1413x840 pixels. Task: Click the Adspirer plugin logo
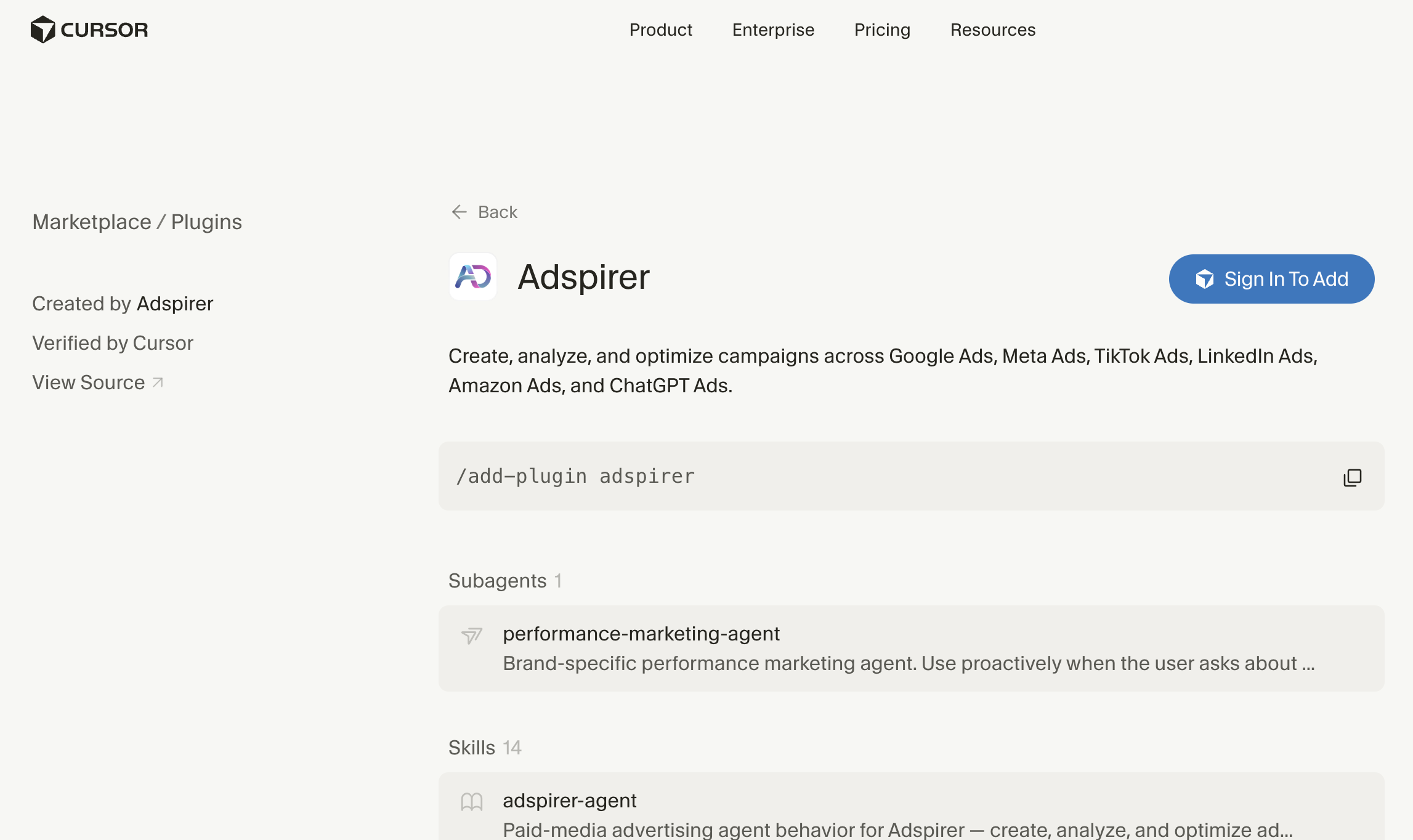(x=473, y=277)
